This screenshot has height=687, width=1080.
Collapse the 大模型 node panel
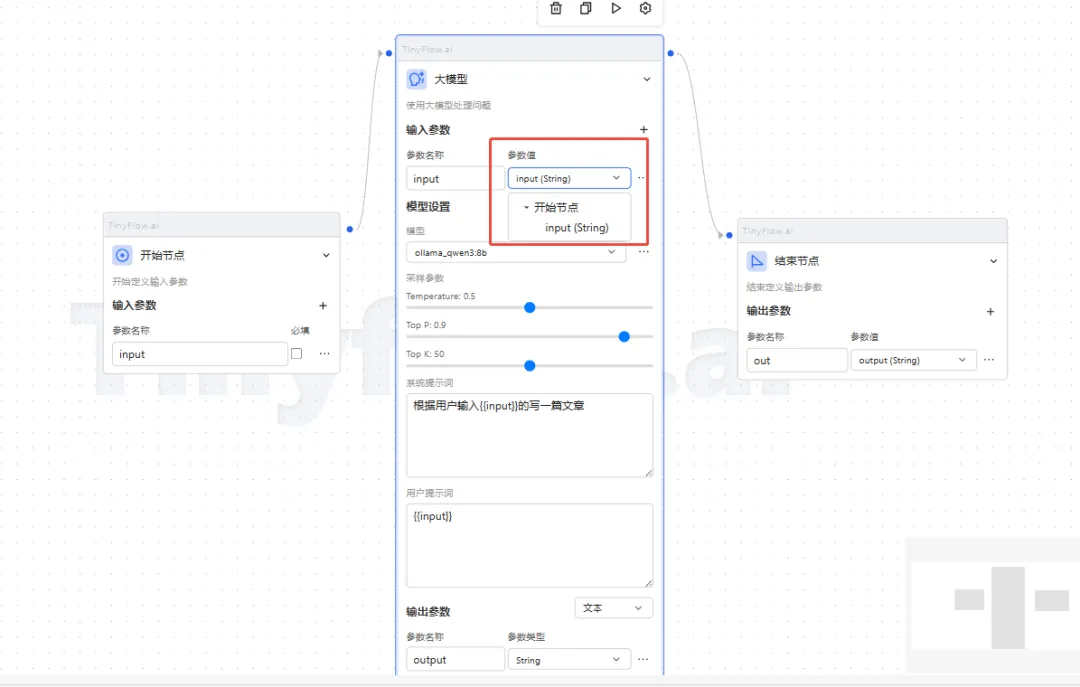tap(646, 79)
